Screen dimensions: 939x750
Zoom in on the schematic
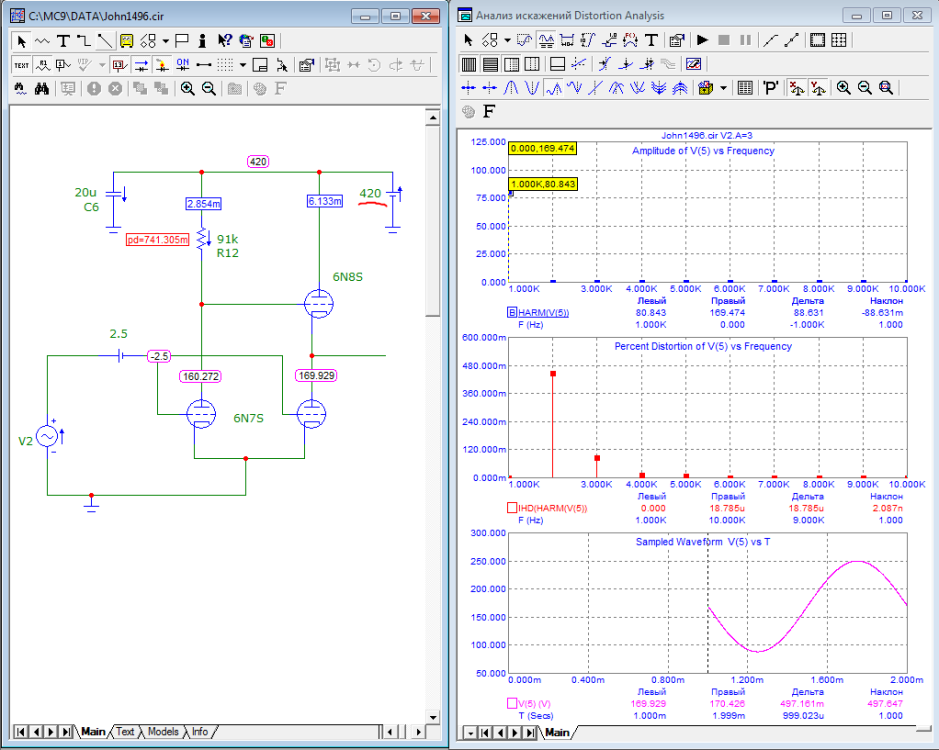coord(187,89)
